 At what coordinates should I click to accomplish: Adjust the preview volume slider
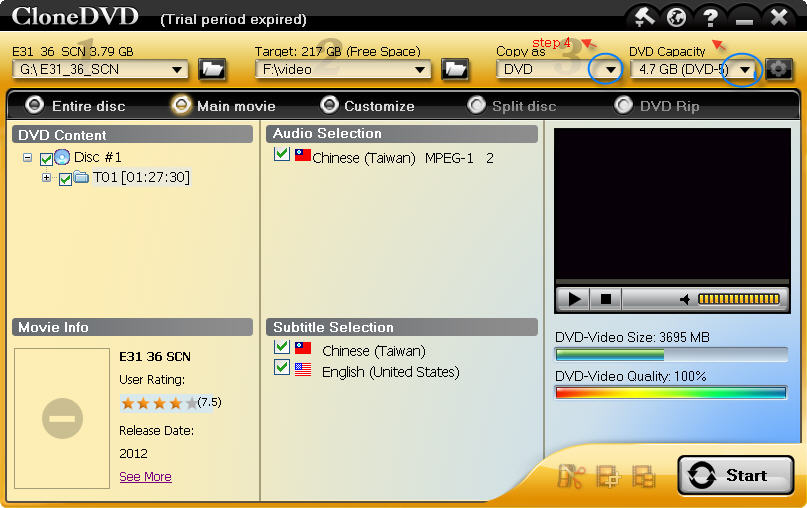click(739, 299)
